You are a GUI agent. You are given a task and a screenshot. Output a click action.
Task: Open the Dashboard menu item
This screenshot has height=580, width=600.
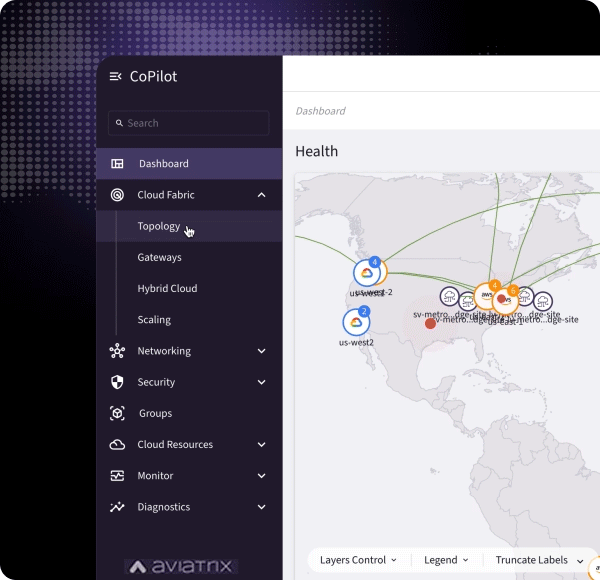189,164
